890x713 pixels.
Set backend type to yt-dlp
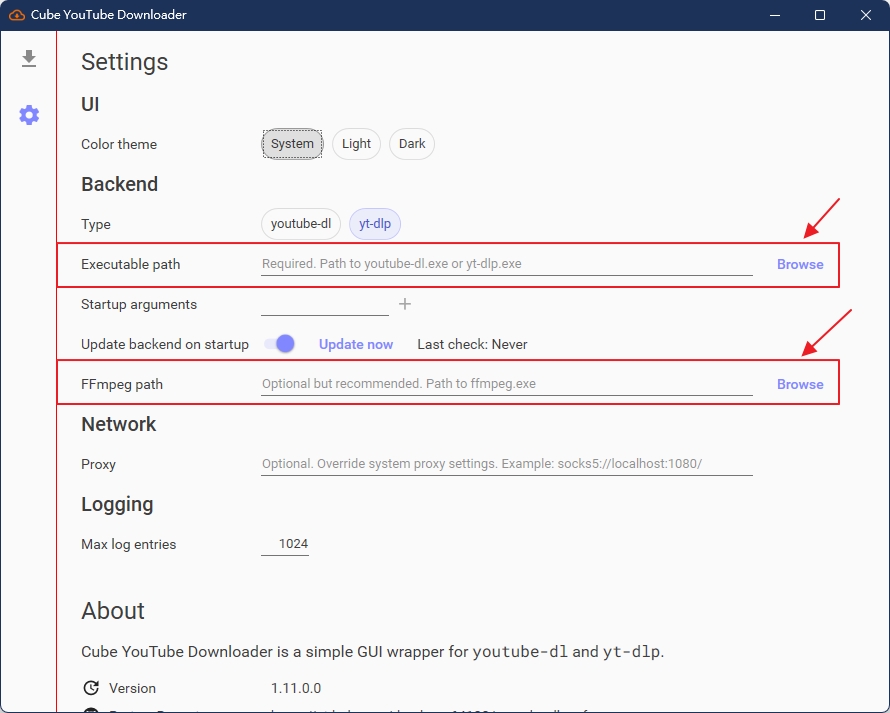tap(375, 224)
